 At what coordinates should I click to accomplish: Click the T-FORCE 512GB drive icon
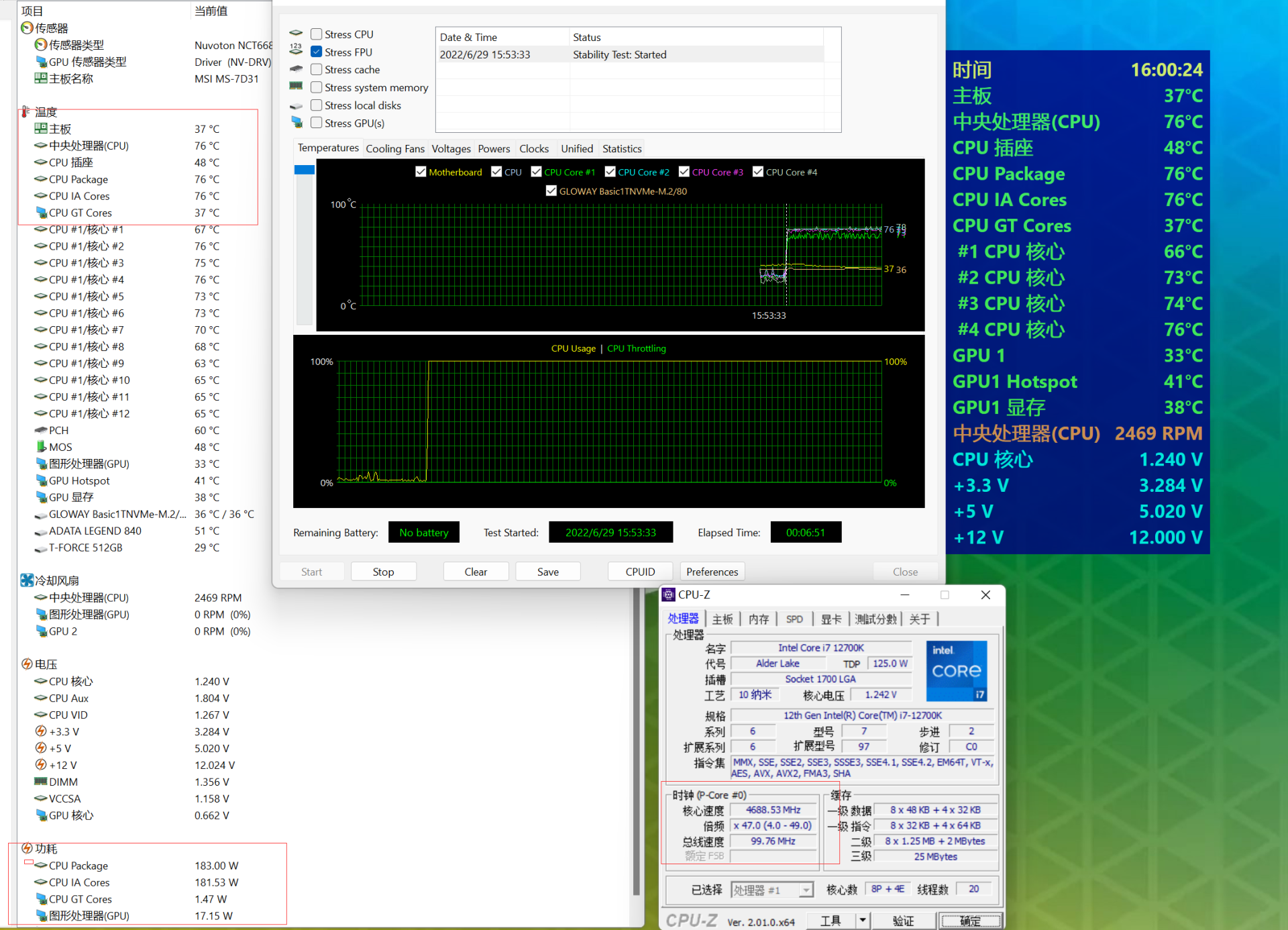[x=40, y=548]
